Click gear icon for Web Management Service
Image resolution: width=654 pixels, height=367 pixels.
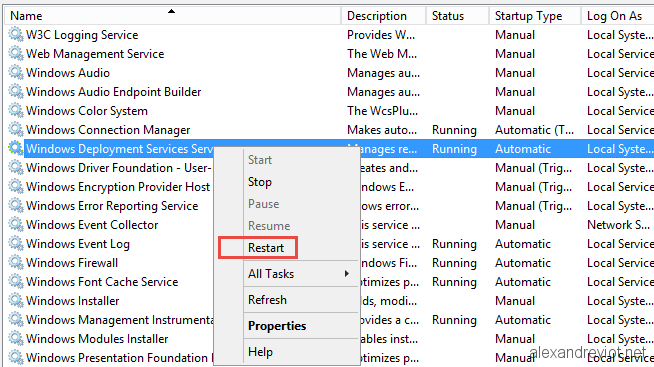pyautogui.click(x=16, y=54)
